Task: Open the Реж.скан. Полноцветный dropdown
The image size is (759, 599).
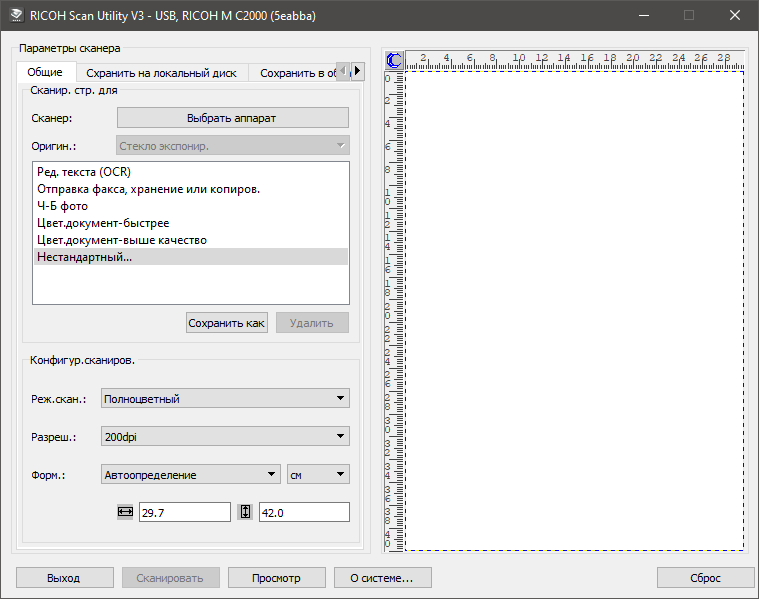Action: 225,399
